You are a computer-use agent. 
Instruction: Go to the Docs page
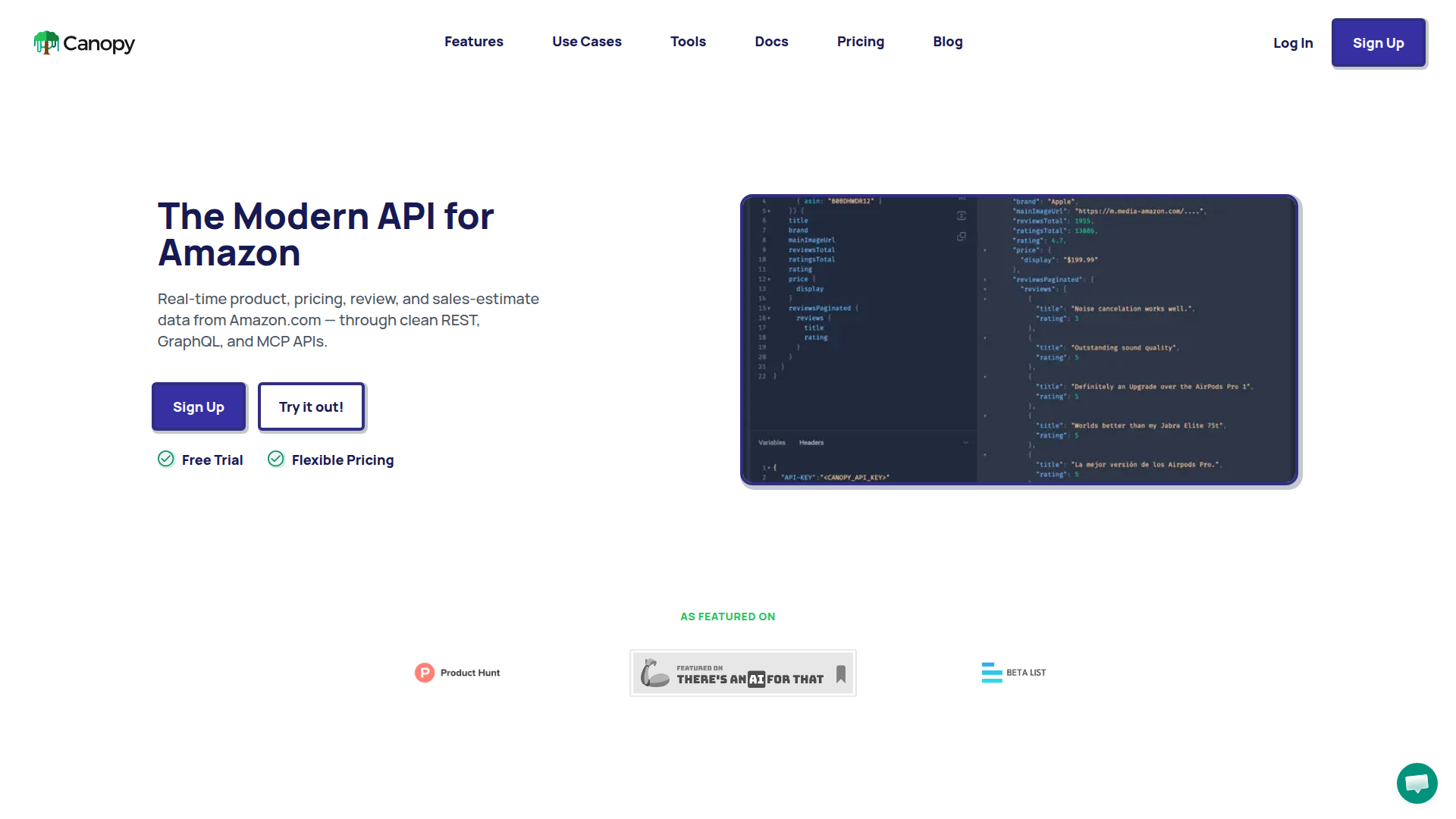pyautogui.click(x=771, y=42)
